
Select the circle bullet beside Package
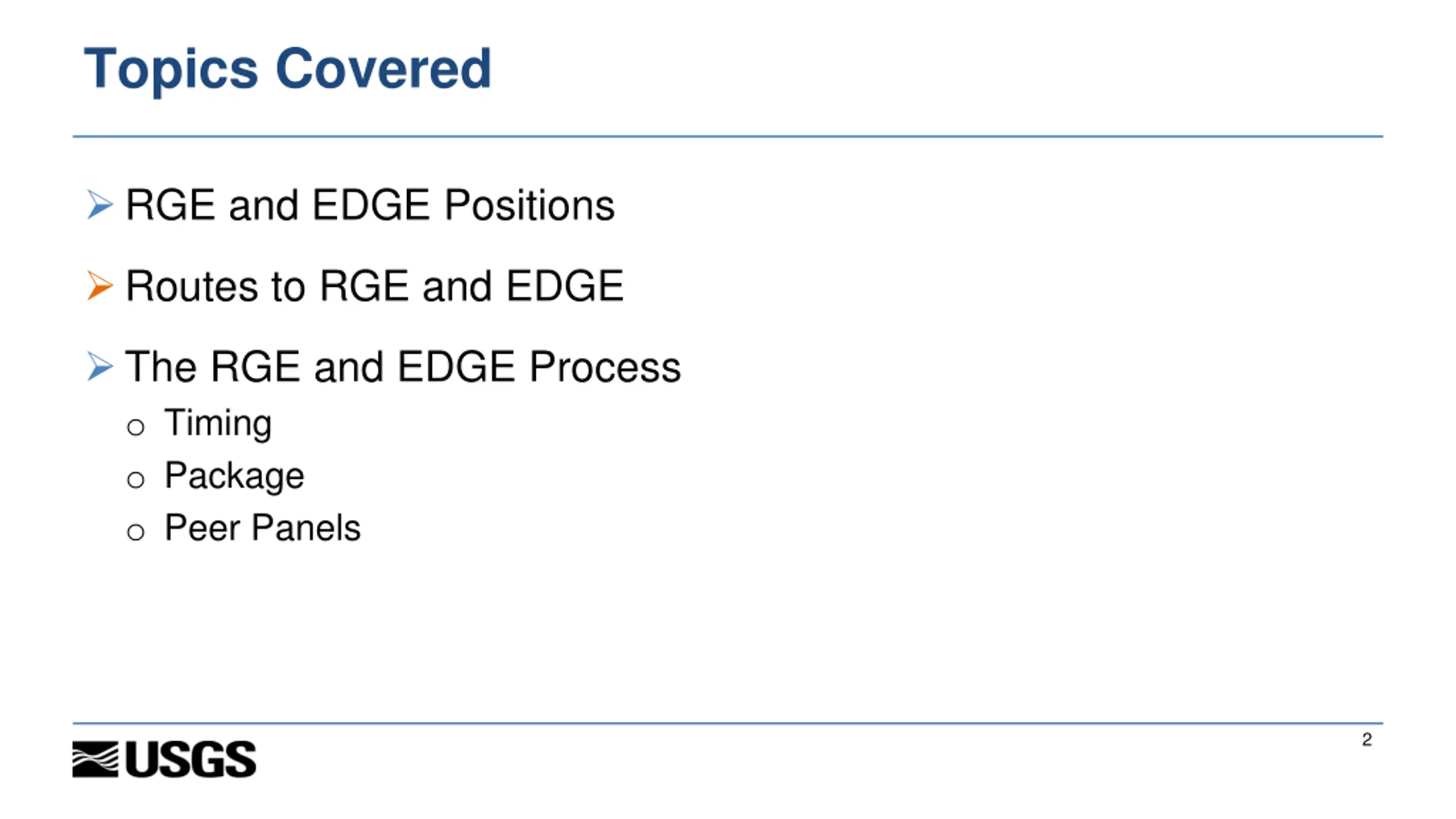click(x=135, y=479)
